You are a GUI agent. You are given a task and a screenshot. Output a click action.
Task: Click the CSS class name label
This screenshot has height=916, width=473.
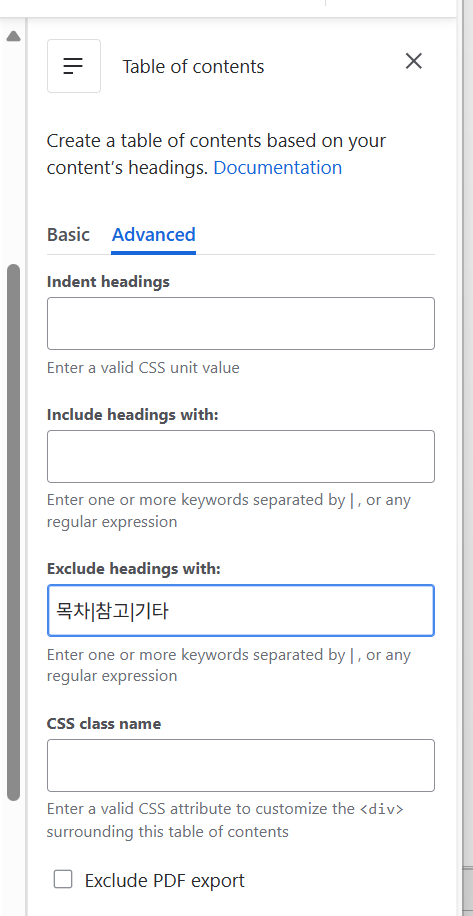(104, 723)
